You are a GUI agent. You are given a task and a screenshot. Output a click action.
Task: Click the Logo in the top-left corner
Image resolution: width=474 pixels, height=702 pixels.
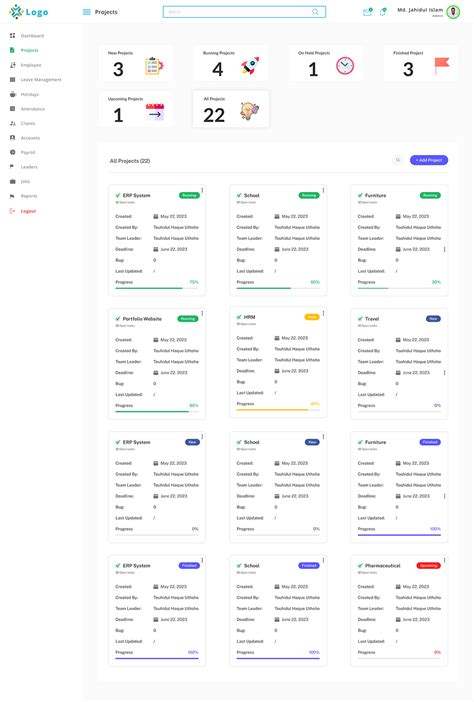coord(29,12)
